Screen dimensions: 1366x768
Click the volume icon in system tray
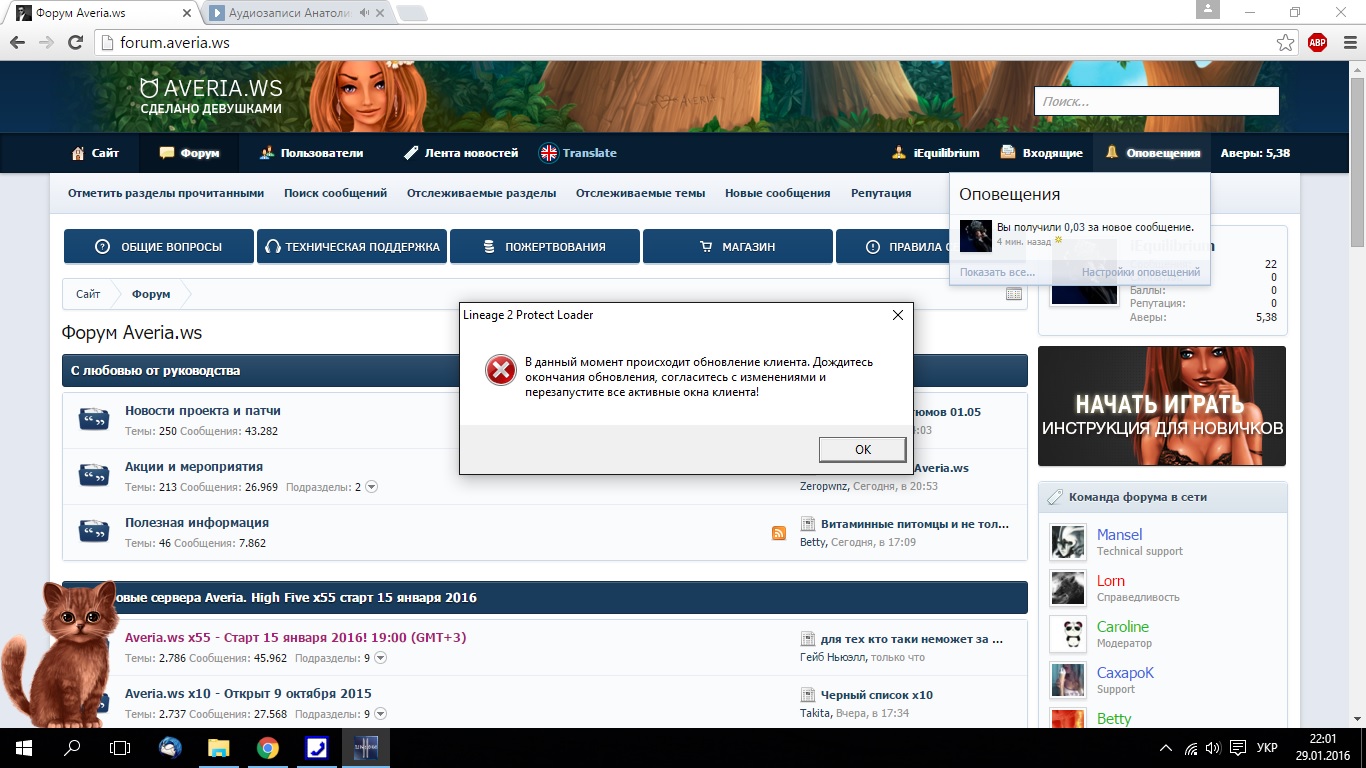pyautogui.click(x=1213, y=748)
